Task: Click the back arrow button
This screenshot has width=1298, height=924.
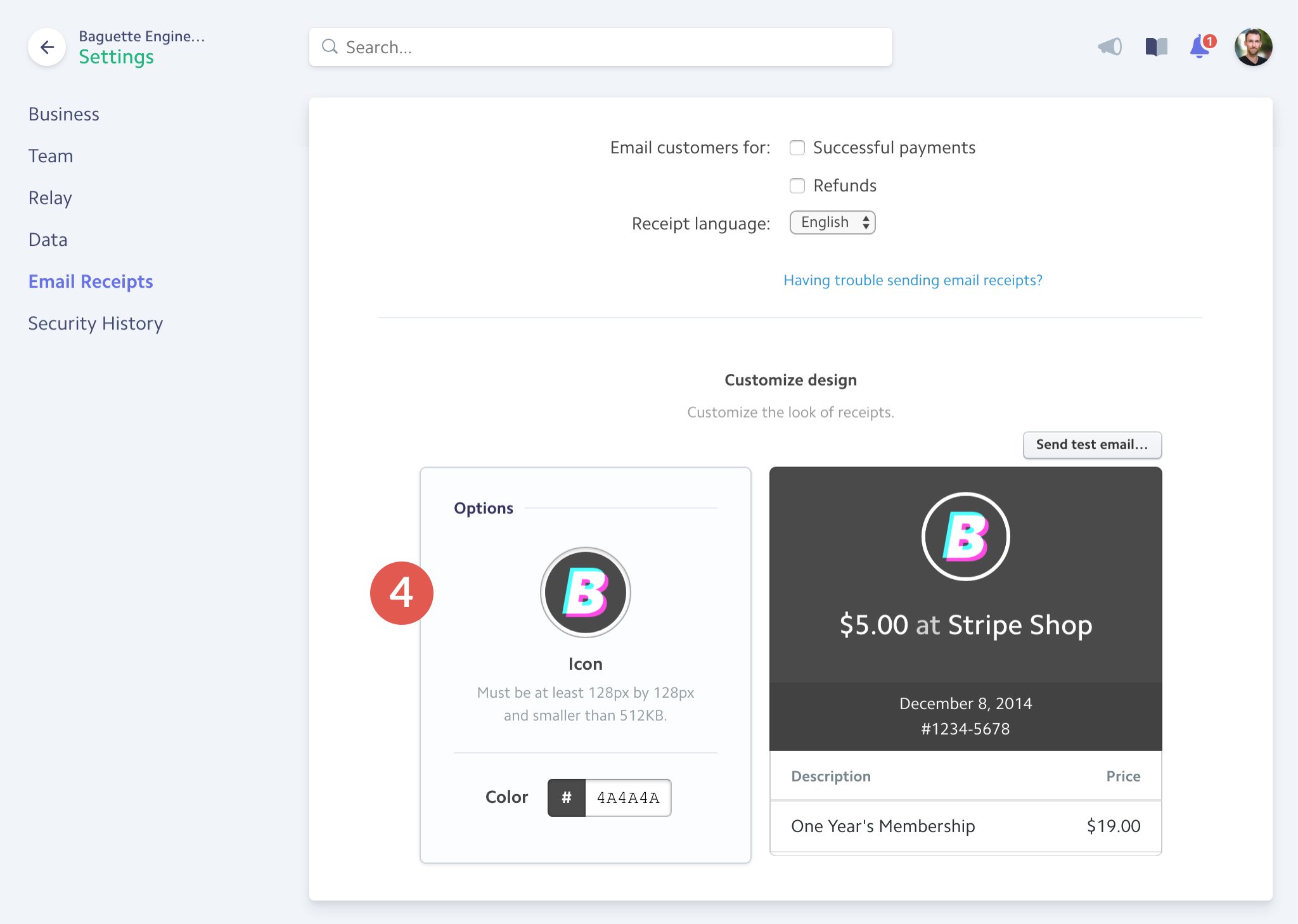Action: click(47, 47)
